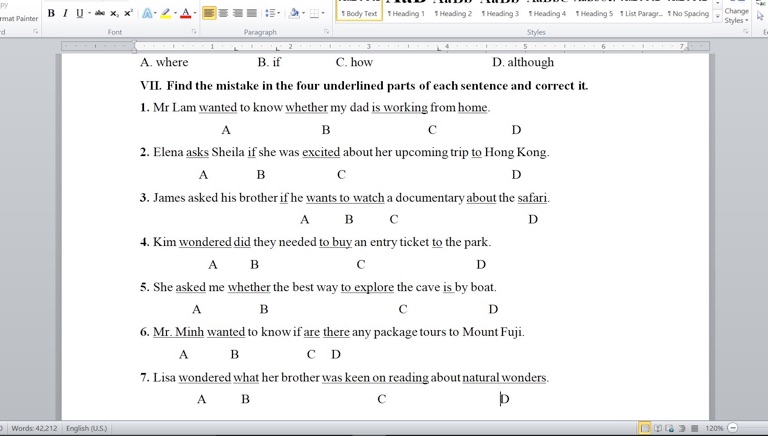Expand the styles gallery More arrow

[x=718, y=17]
